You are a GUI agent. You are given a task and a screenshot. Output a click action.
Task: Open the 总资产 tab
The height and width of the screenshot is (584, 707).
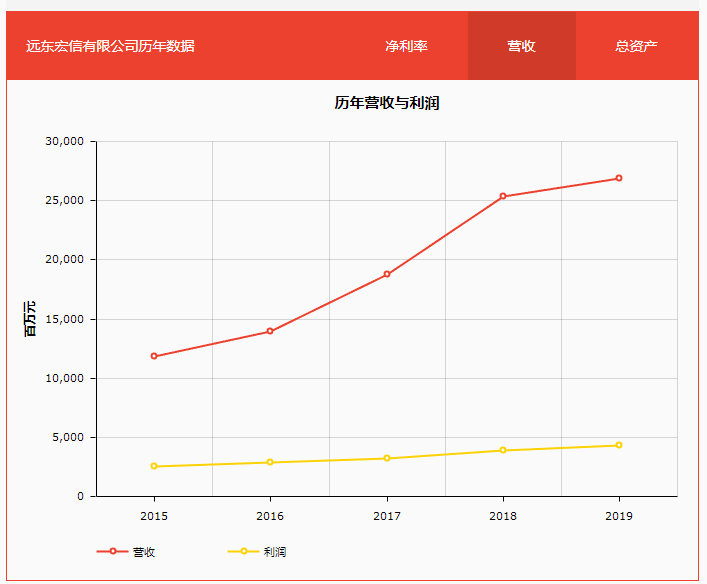[x=636, y=46]
